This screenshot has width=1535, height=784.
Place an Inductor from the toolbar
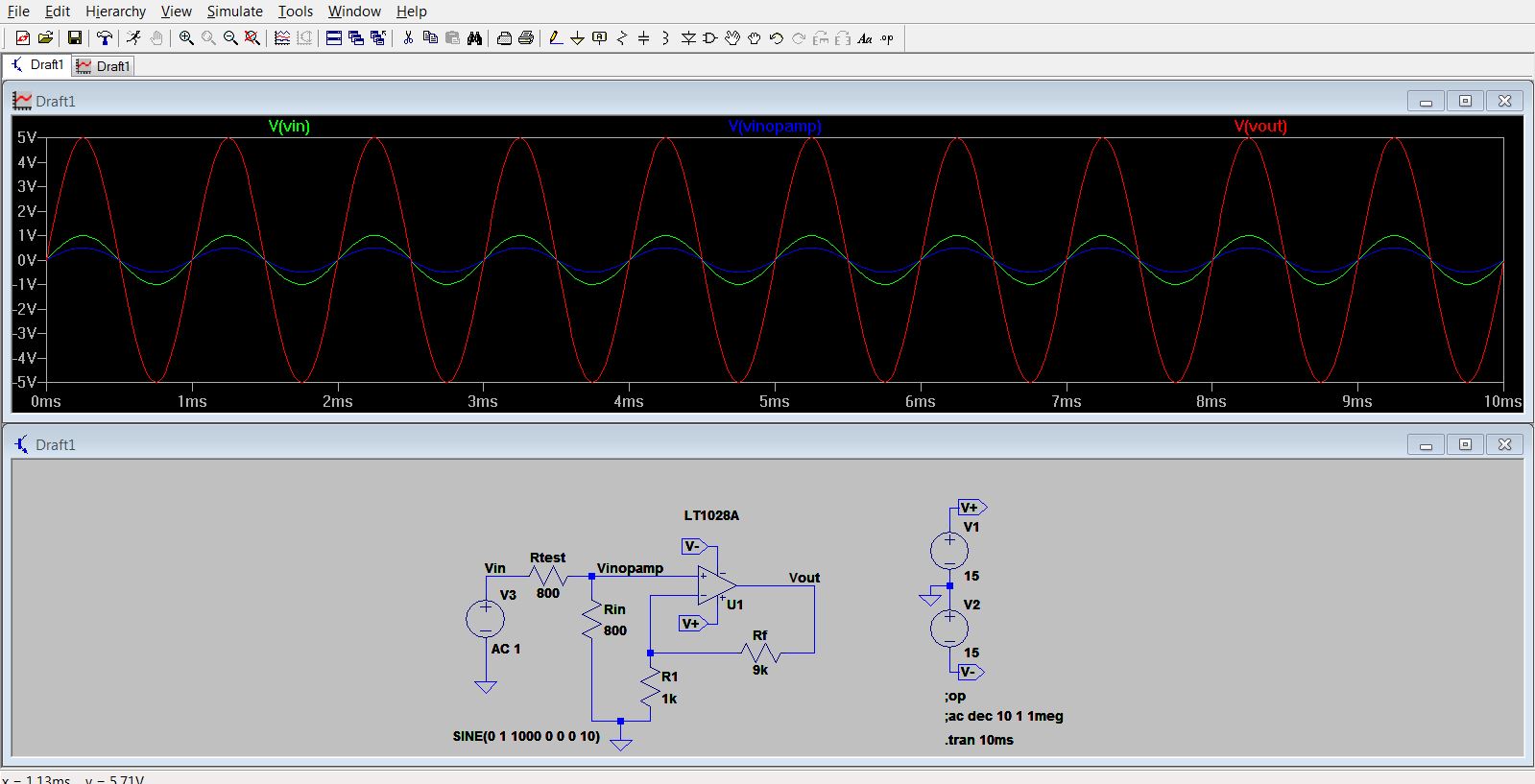pos(665,38)
